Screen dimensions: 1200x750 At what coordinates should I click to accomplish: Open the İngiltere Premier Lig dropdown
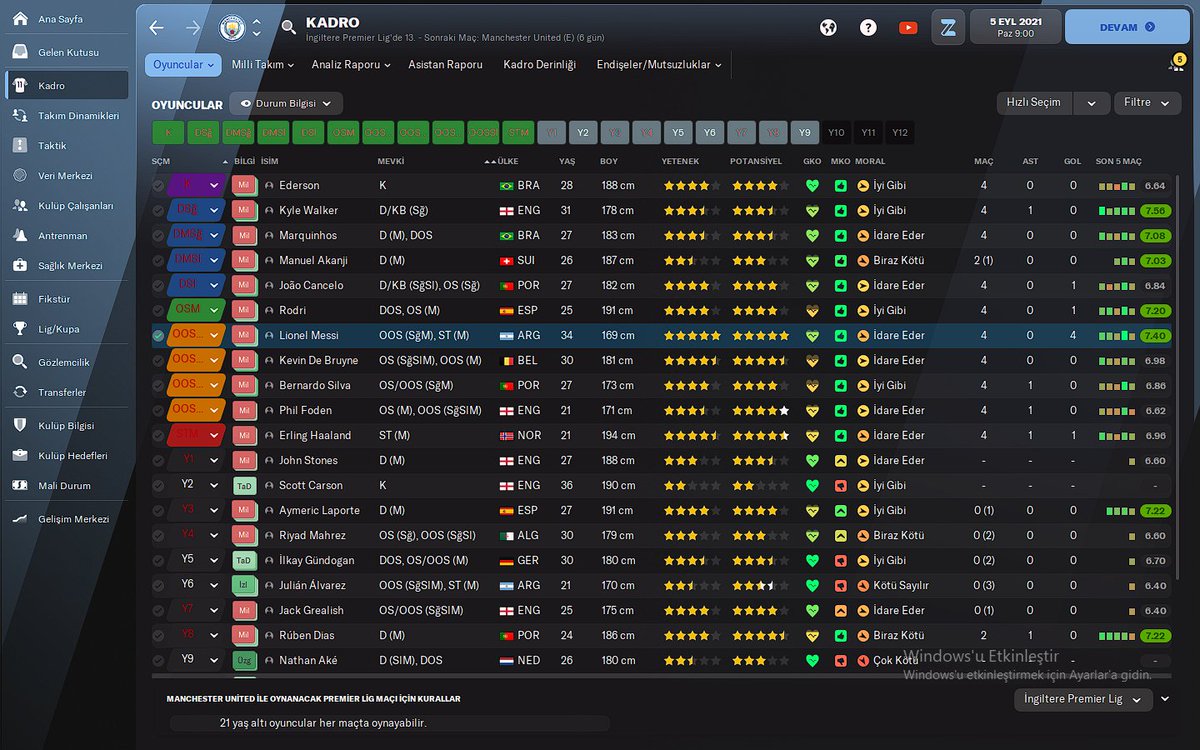[1083, 699]
